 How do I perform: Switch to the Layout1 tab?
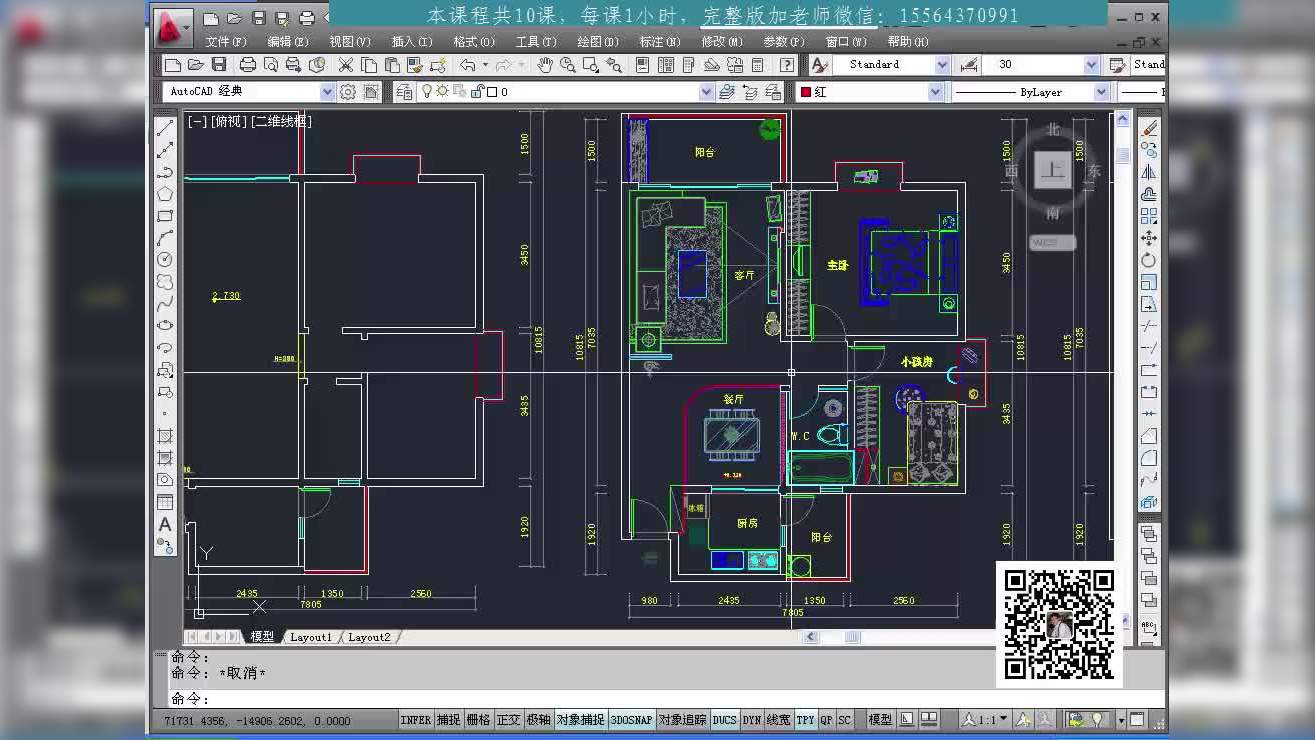(x=311, y=636)
